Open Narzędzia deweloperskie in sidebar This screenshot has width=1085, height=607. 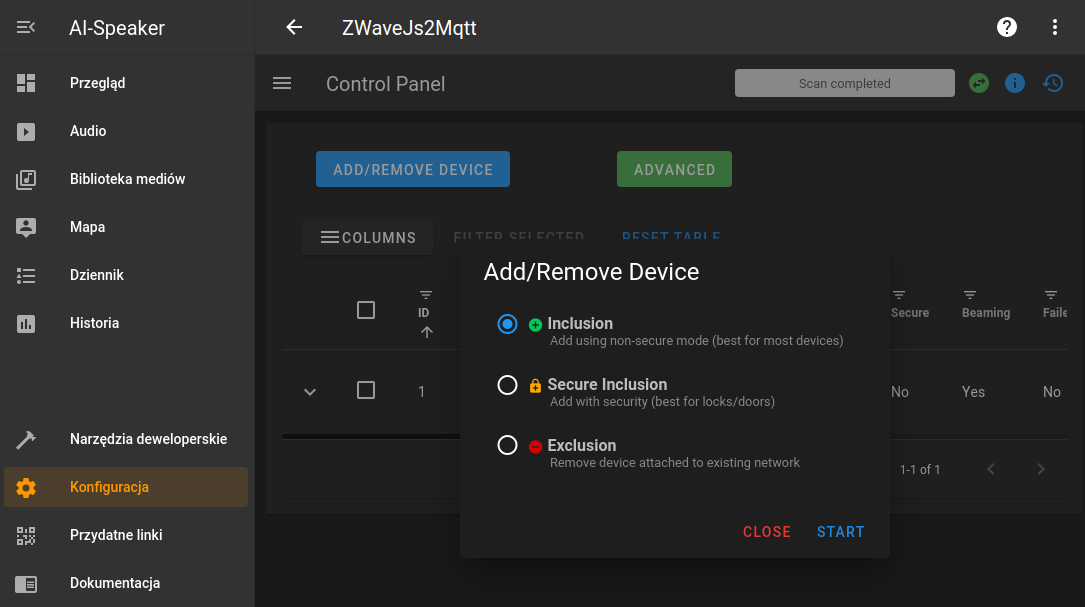pos(127,439)
